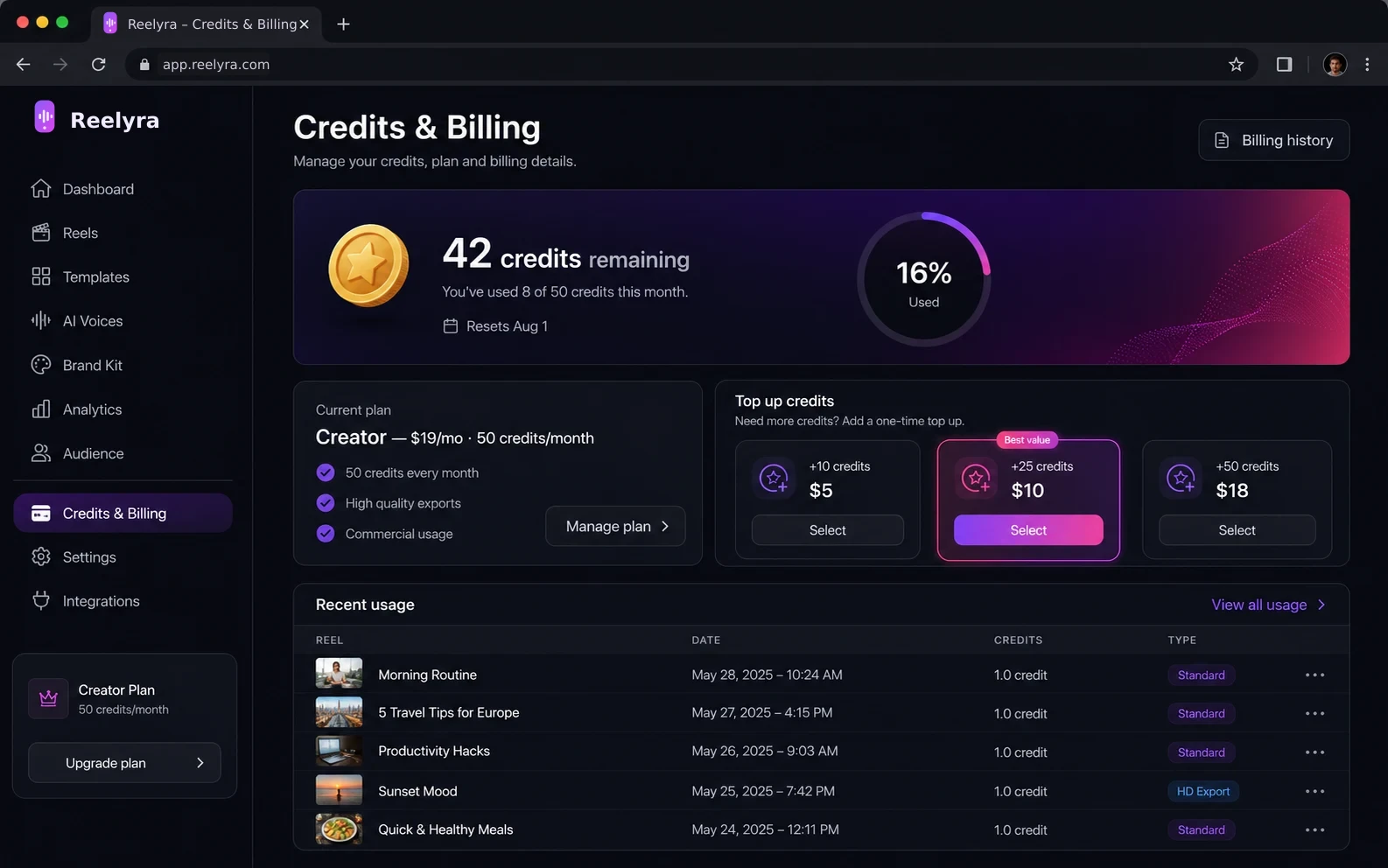Image resolution: width=1388 pixels, height=868 pixels.
Task: Open more options for Productivity Hacks row
Action: (1314, 752)
